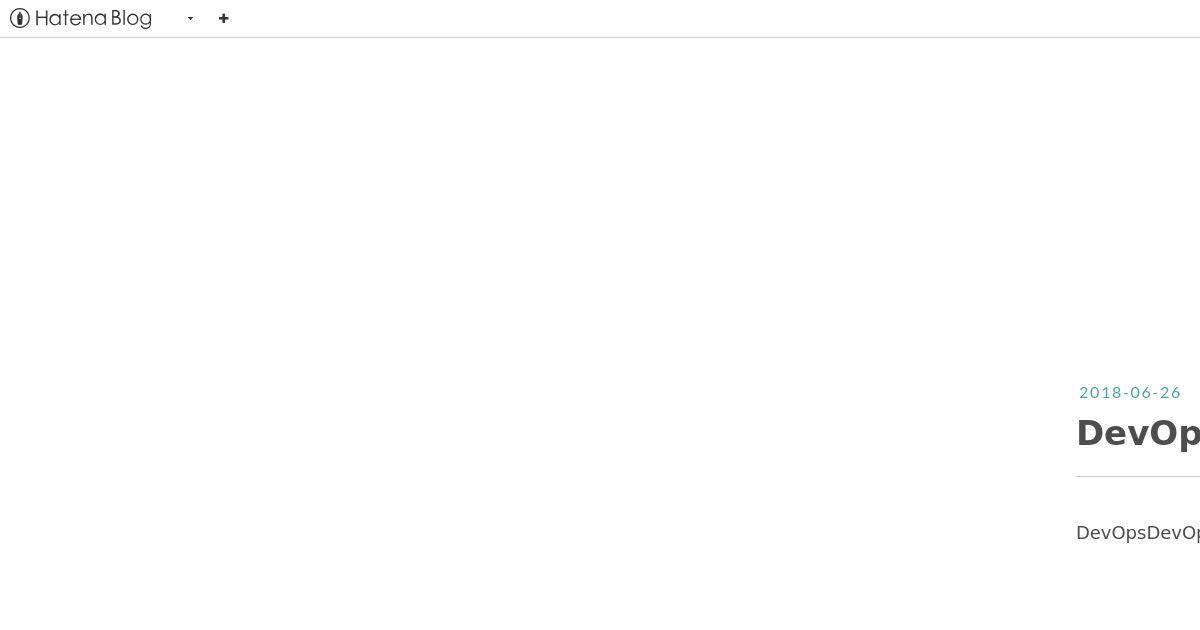
Task: Tap the bold plus symbol in toolbar
Action: click(224, 18)
